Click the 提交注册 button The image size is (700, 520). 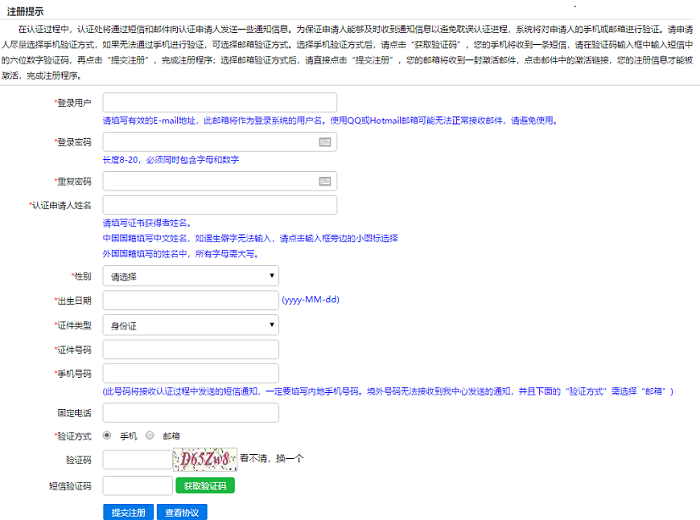pos(128,512)
